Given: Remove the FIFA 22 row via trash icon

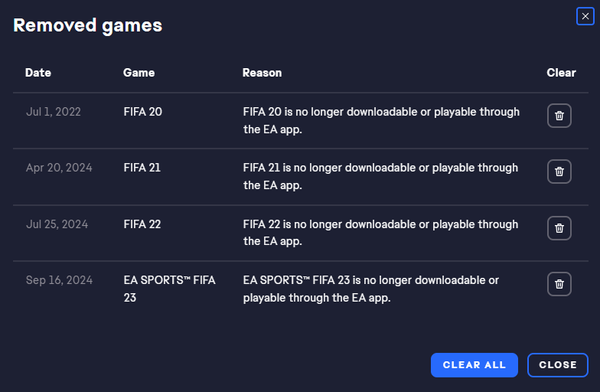Looking at the screenshot, I should (559, 228).
